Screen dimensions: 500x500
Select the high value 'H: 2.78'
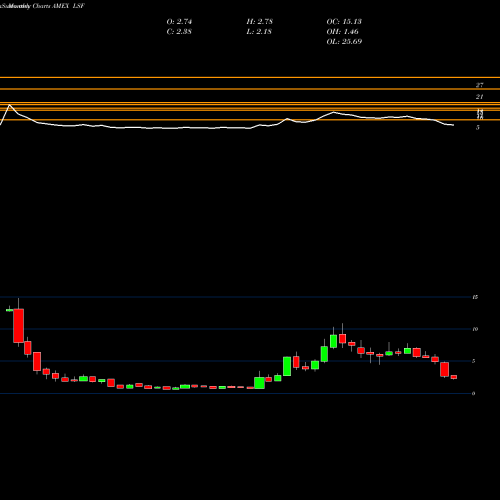point(260,21)
